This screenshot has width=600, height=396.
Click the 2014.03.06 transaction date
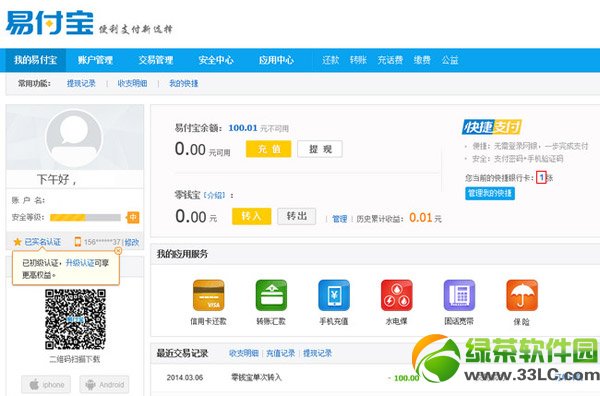[184, 378]
